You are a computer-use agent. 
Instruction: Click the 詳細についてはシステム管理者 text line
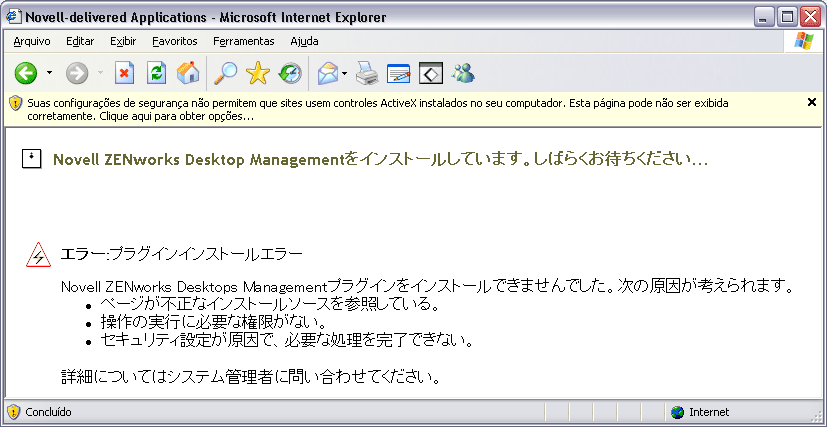[x=251, y=377]
